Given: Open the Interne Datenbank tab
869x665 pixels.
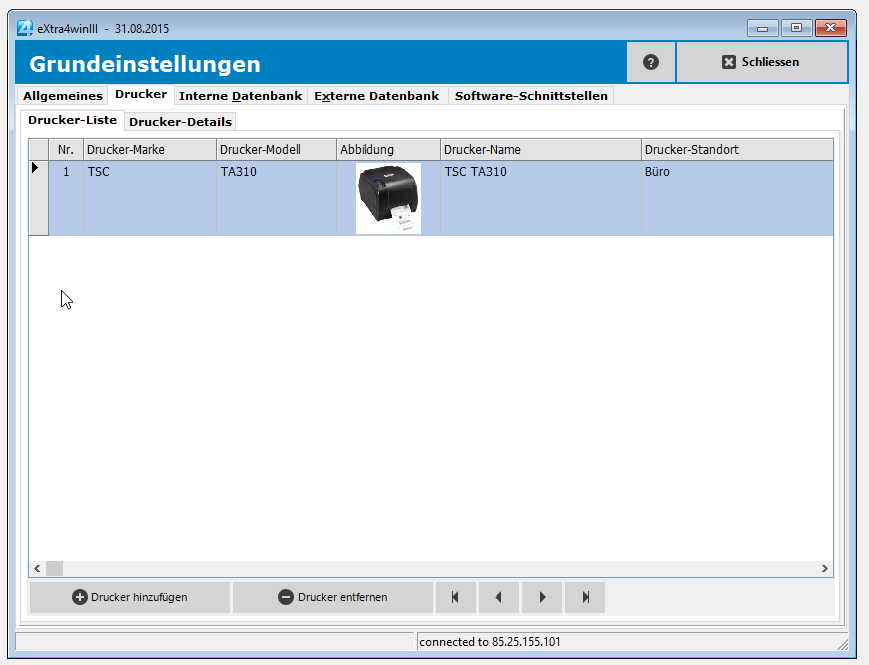Looking at the screenshot, I should tap(240, 95).
